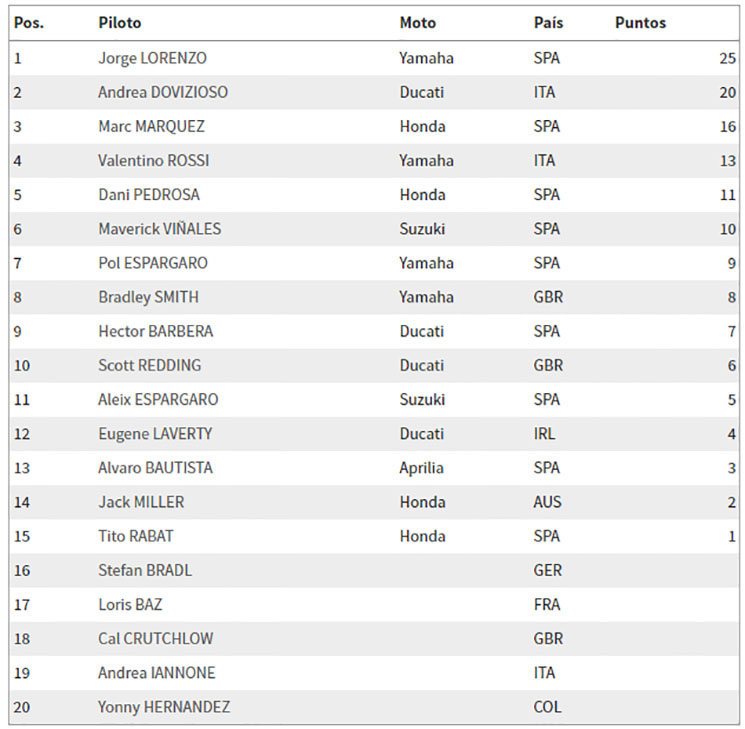The width and height of the screenshot is (745, 729).
Task: Select Hector BARBERA name
Action: (155, 331)
